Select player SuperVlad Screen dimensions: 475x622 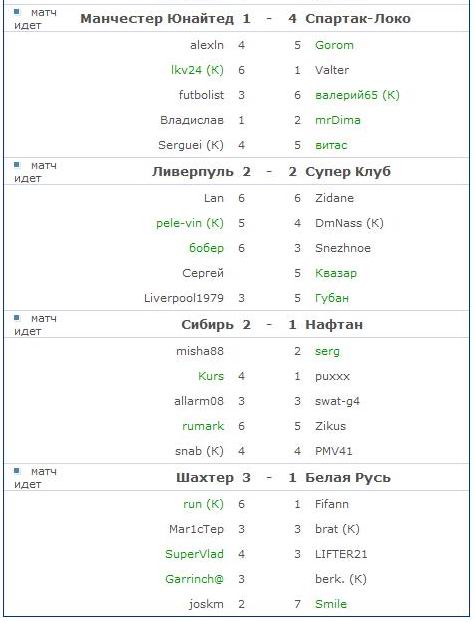pos(194,554)
